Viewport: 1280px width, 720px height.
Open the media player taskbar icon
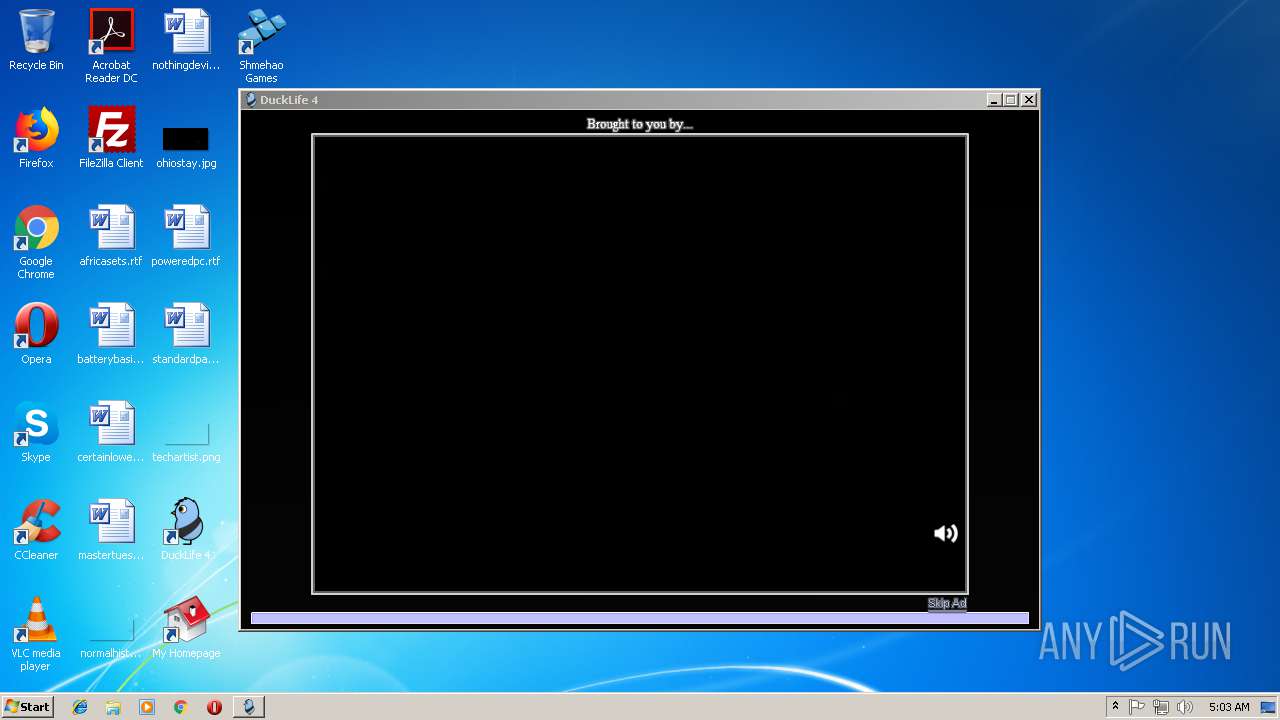pos(147,707)
